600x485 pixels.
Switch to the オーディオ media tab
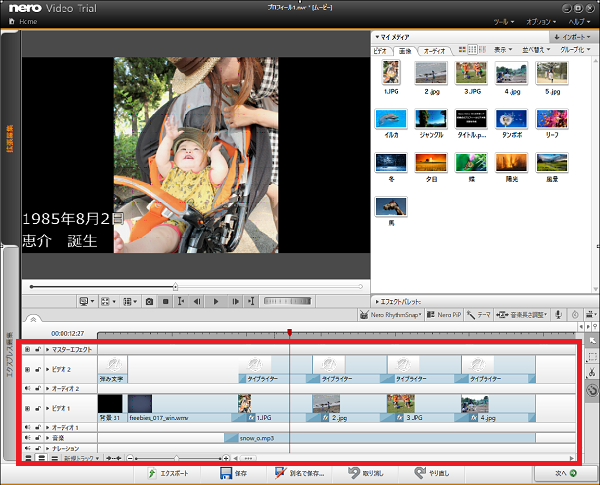434,49
